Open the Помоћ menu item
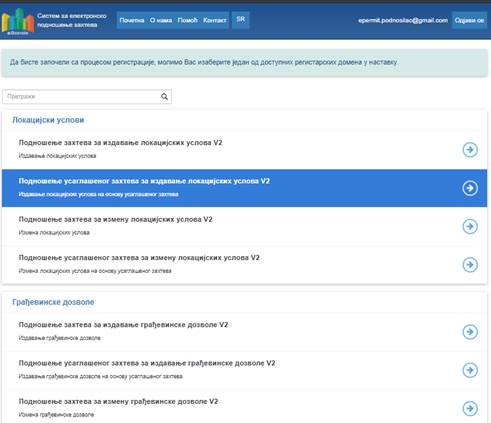 pos(187,20)
